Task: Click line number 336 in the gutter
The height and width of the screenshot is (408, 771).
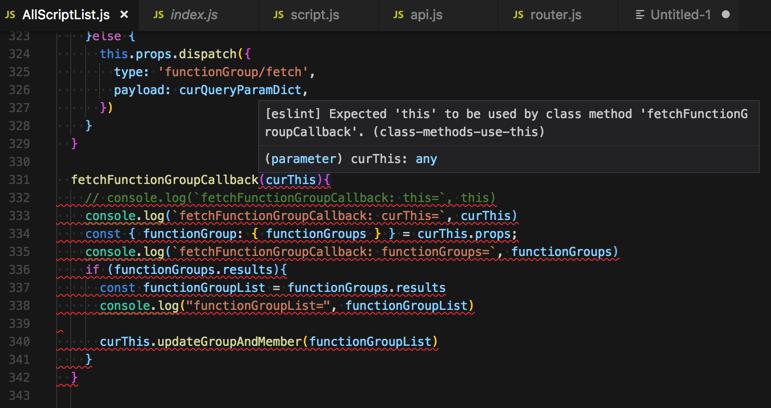Action: (x=18, y=270)
